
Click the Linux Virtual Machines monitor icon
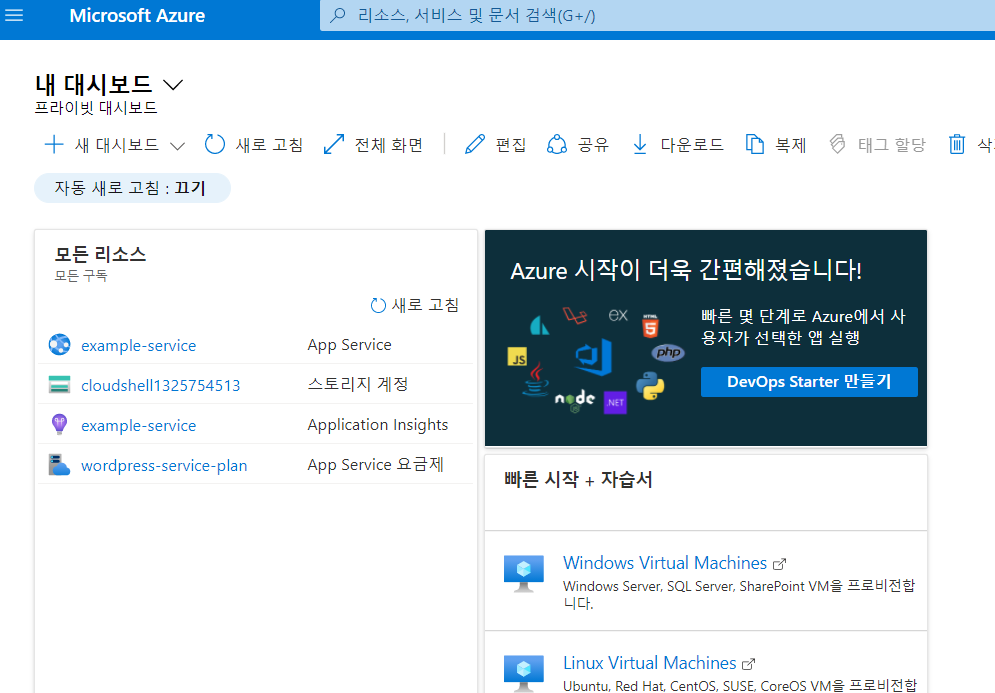[524, 673]
